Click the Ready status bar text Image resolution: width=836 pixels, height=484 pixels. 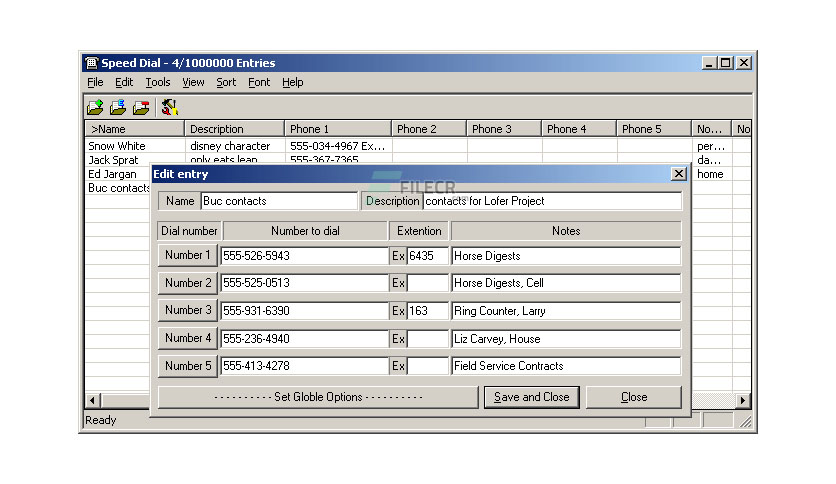coord(101,420)
